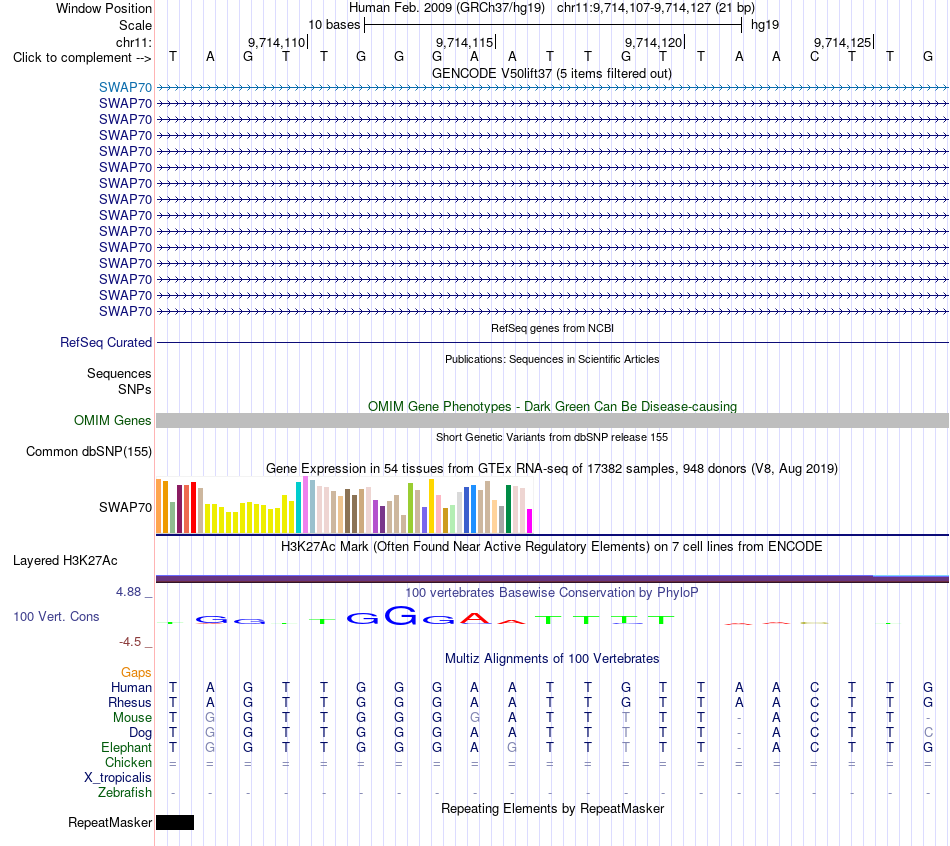Select the Zebrafish alignment row label
The height and width of the screenshot is (846, 950).
tap(125, 793)
